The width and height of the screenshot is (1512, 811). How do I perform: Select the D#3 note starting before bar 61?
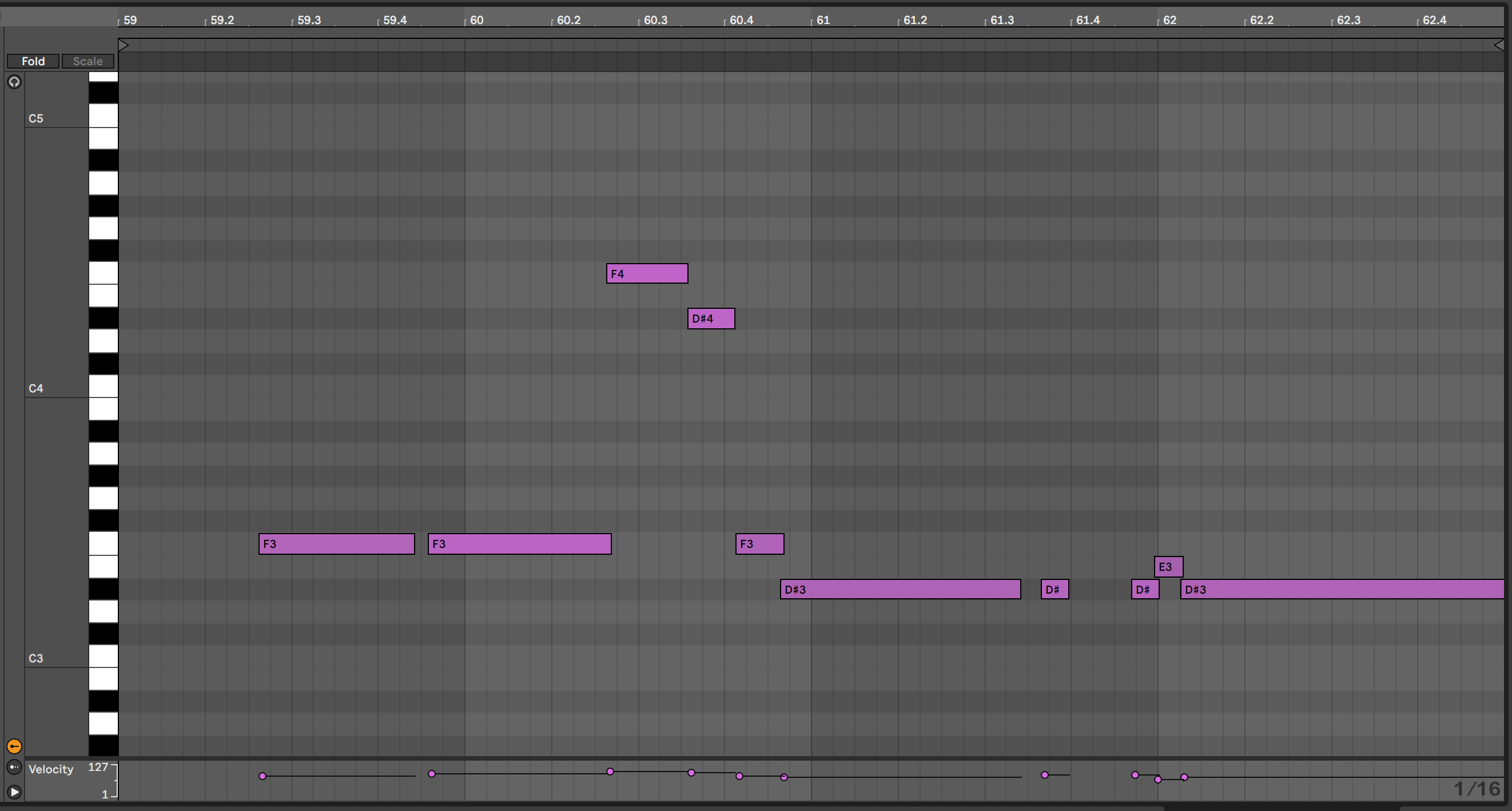pyautogui.click(x=900, y=589)
